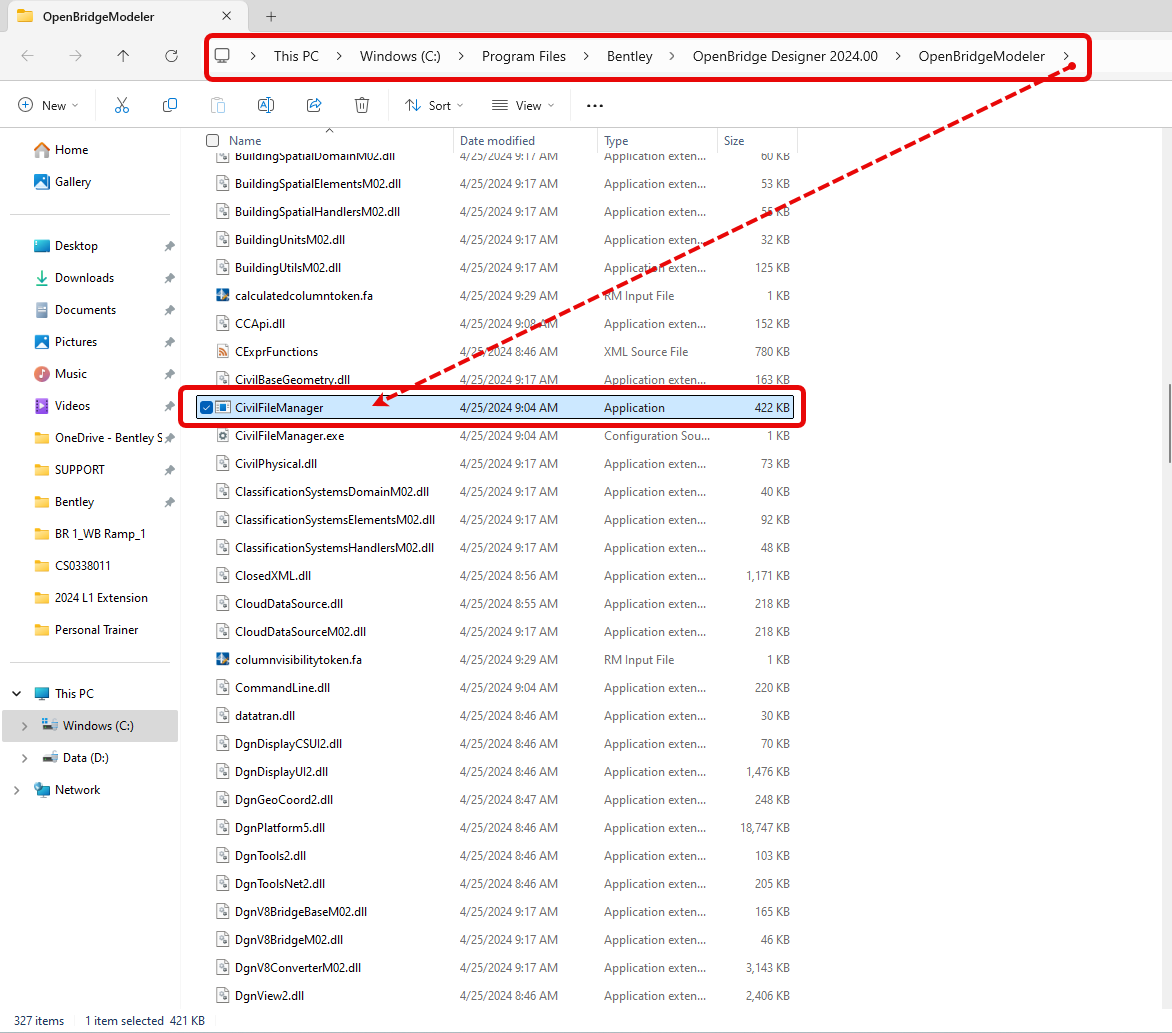Expand the Data (D:) tree node
Image resolution: width=1172 pixels, height=1033 pixels.
tap(25, 758)
